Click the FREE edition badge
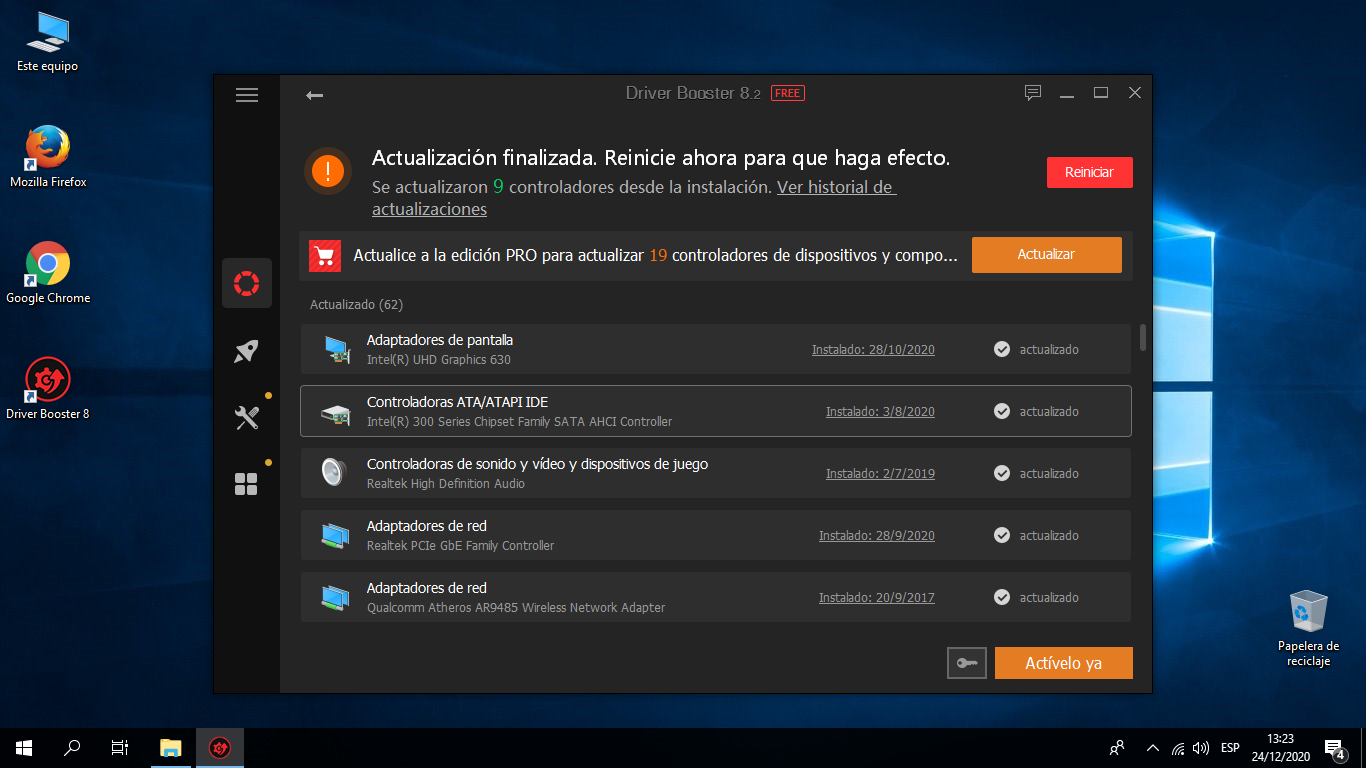 [788, 93]
